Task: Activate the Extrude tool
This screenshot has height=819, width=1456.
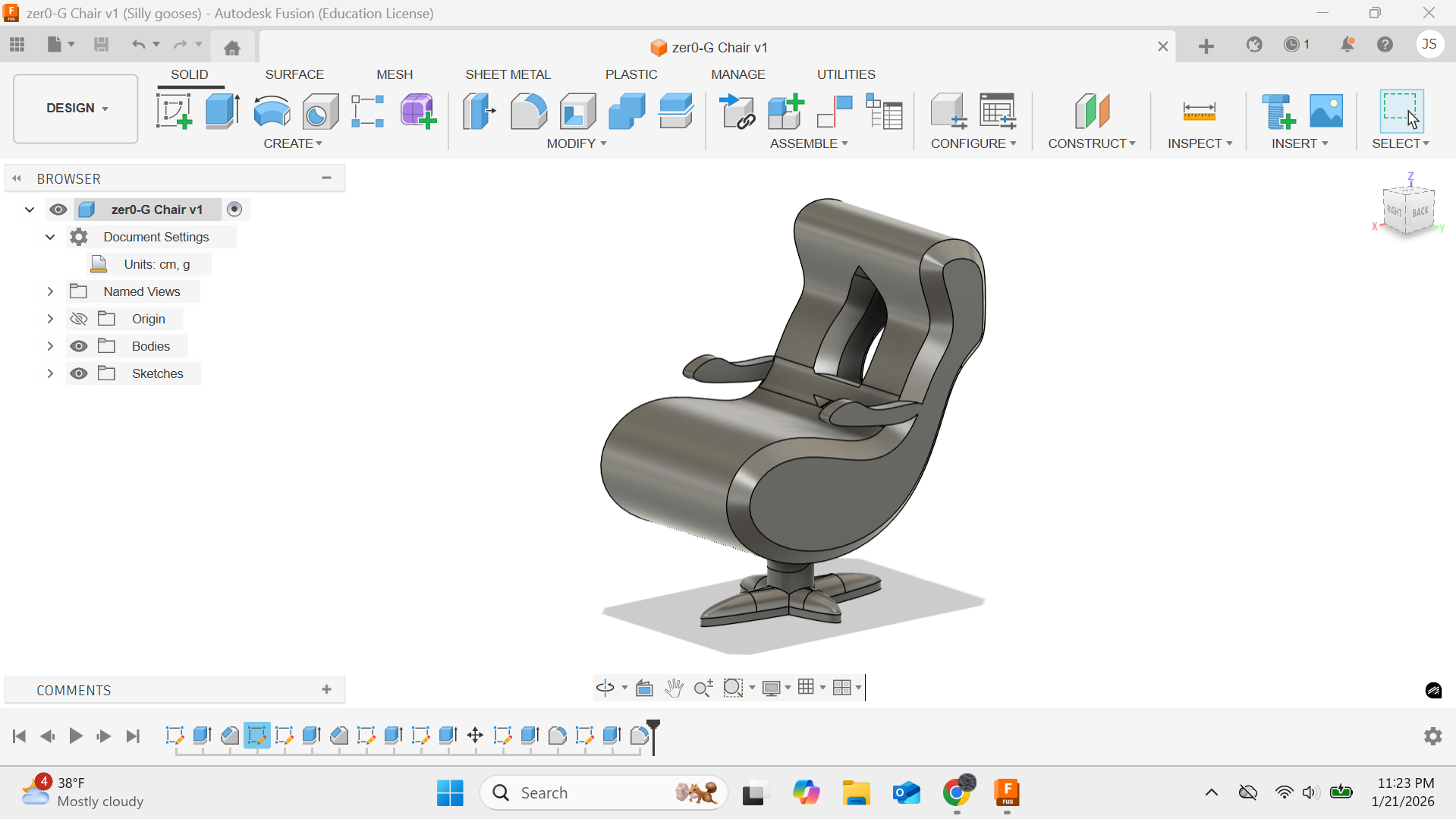Action: pyautogui.click(x=222, y=111)
